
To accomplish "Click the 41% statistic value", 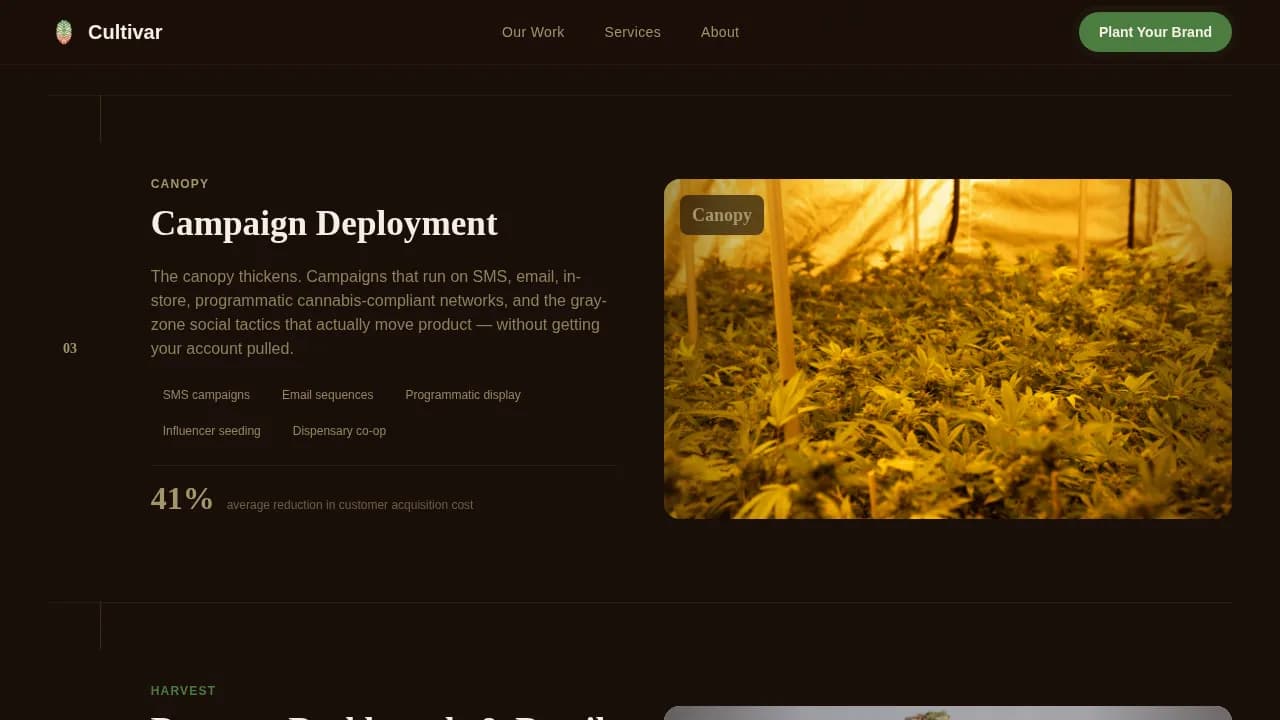I will click(182, 498).
